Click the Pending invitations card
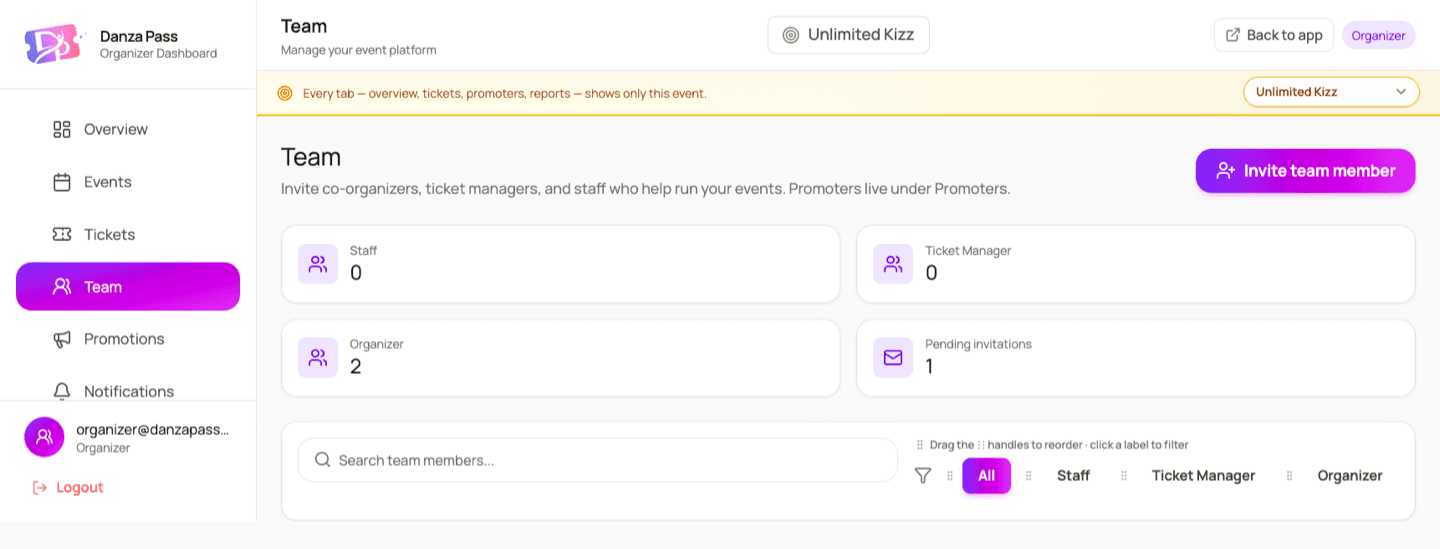Image resolution: width=1440 pixels, height=549 pixels. pos(1136,358)
